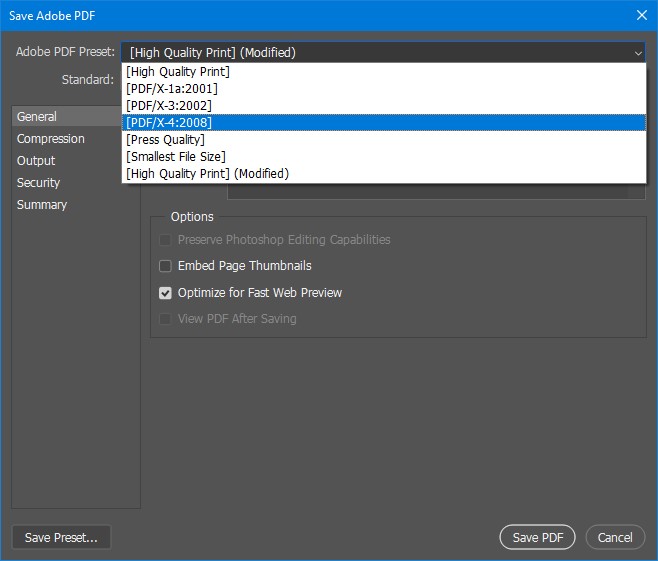Choose the [High Quality Print] preset option

click(384, 72)
